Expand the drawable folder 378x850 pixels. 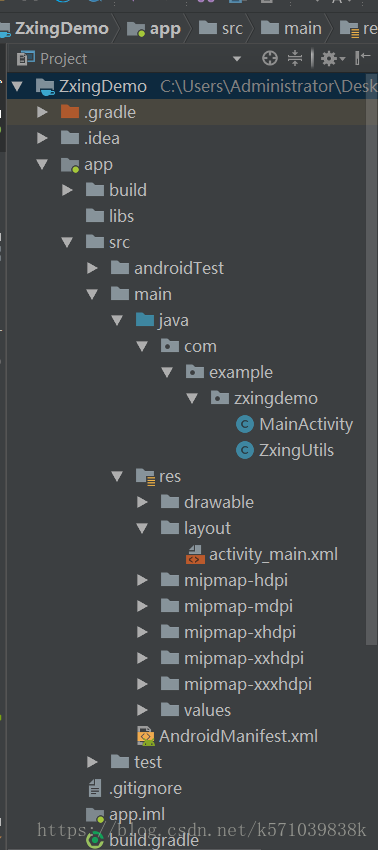tap(142, 503)
